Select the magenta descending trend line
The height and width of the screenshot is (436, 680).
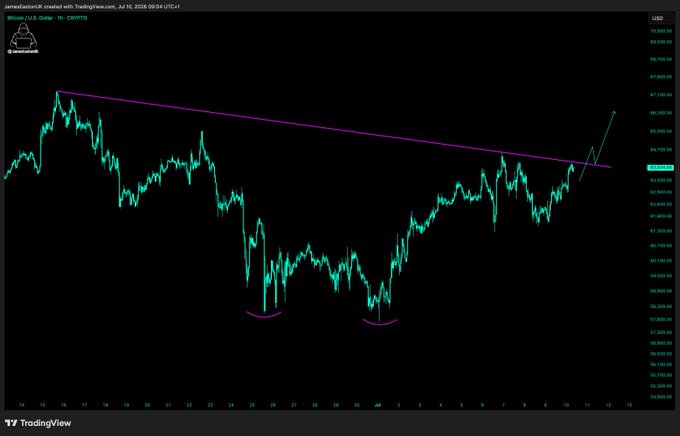(334, 129)
